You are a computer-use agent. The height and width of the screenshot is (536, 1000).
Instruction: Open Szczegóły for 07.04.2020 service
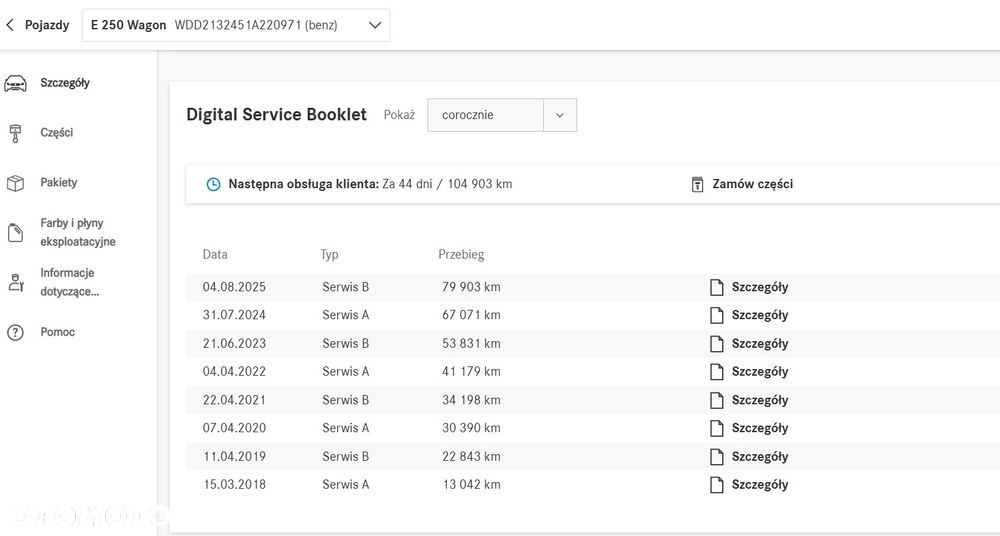pyautogui.click(x=760, y=429)
